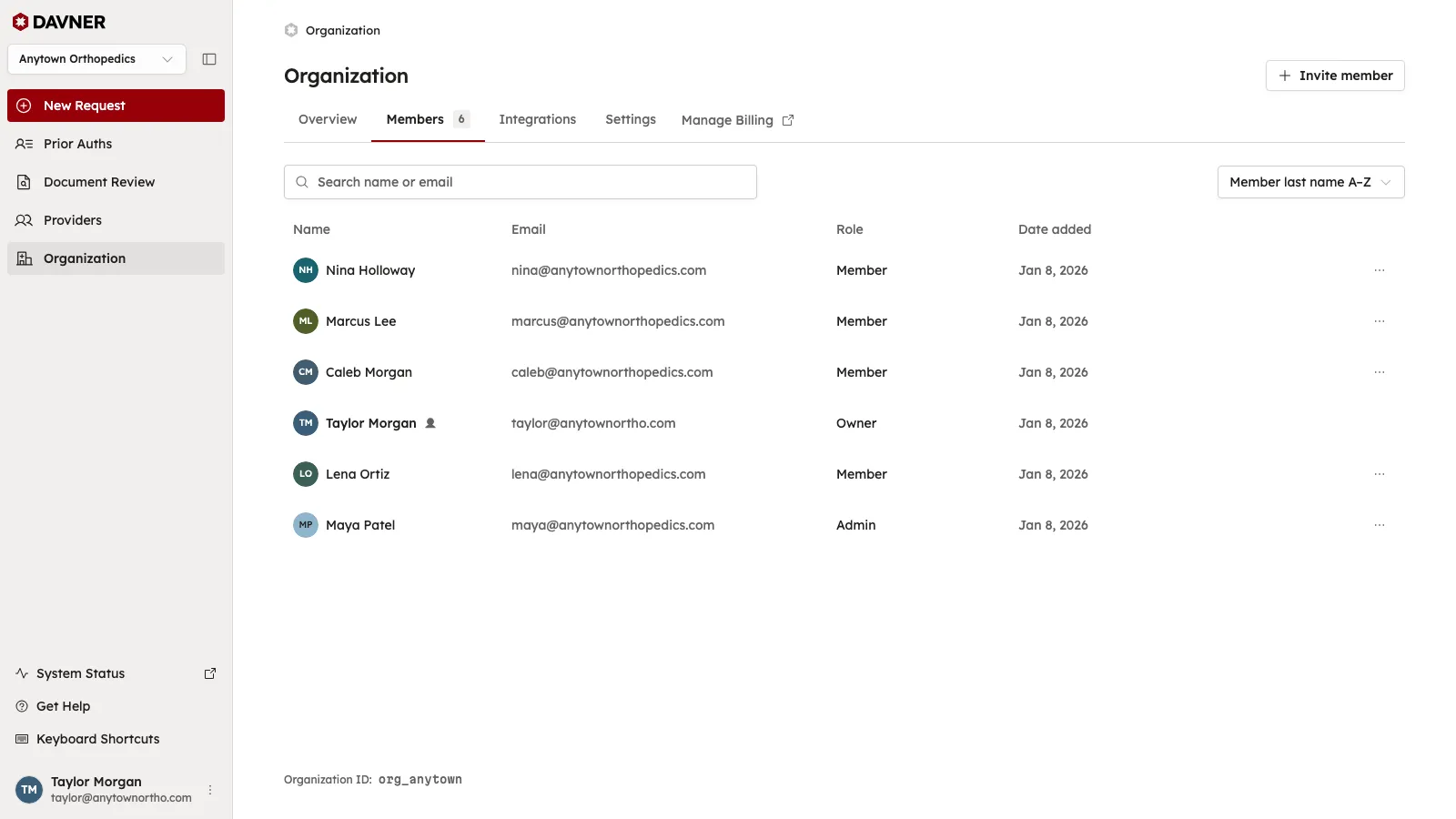Click Marcus Lee's name
1456x819 pixels.
(x=361, y=321)
